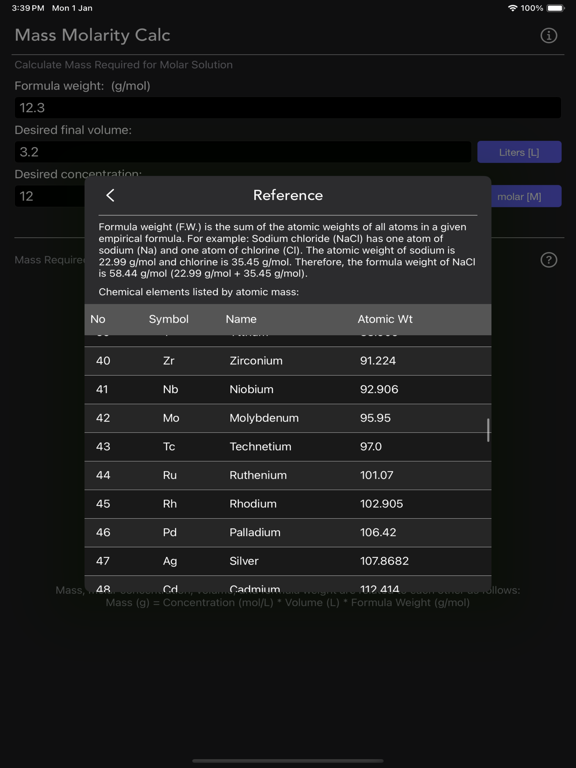Select the 91.224 atomic weight
Viewport: 576px width, 768px height.
[x=378, y=360]
